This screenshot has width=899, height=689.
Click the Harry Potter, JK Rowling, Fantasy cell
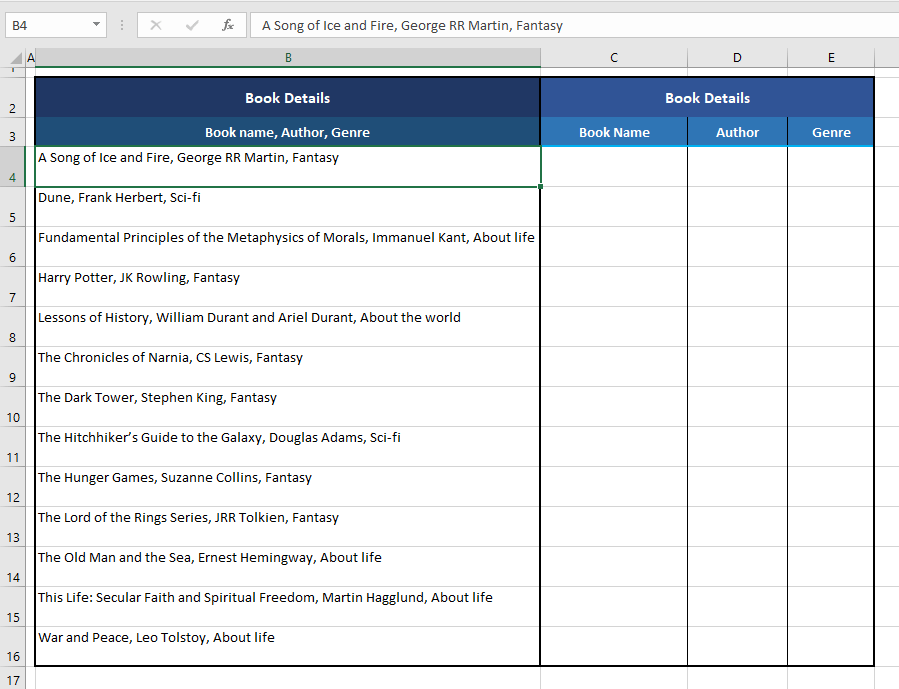point(287,285)
